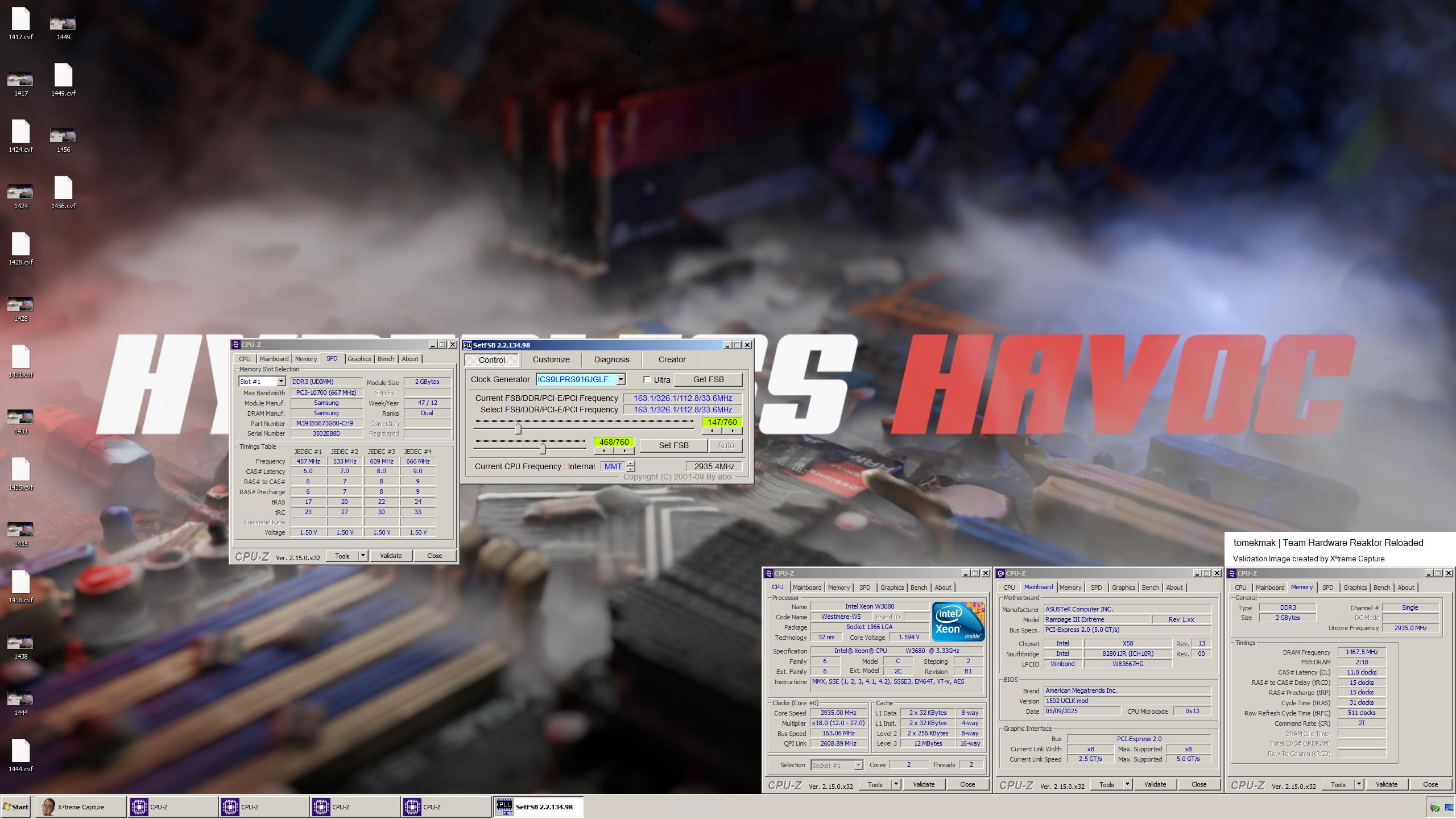Click the Core Speed value 2935.00 MHz
Screen dimensions: 1456x819
838,713
